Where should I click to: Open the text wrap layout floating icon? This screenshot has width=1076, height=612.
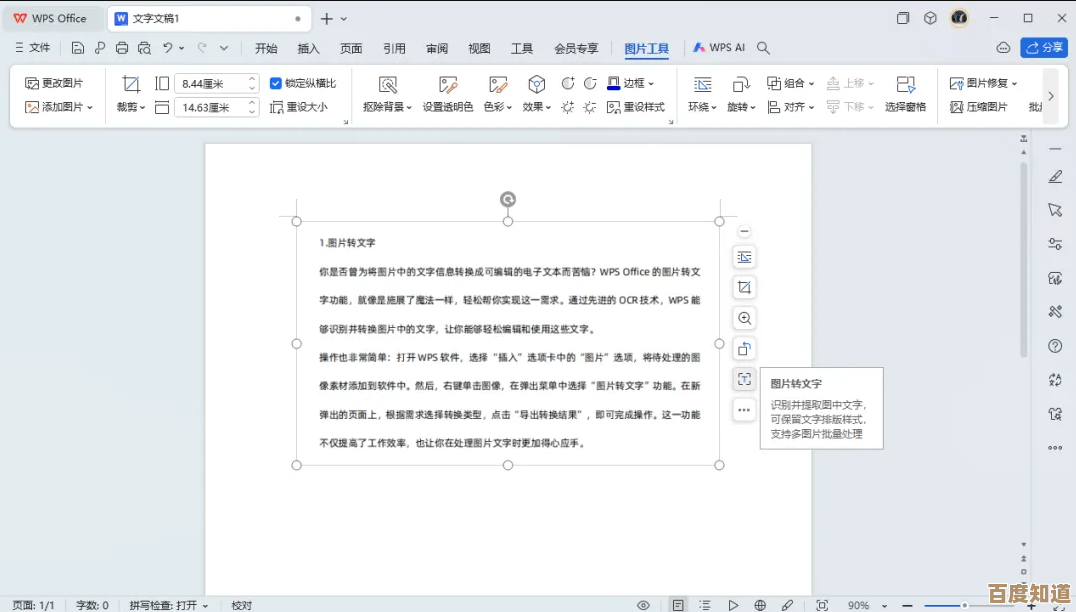(x=744, y=257)
